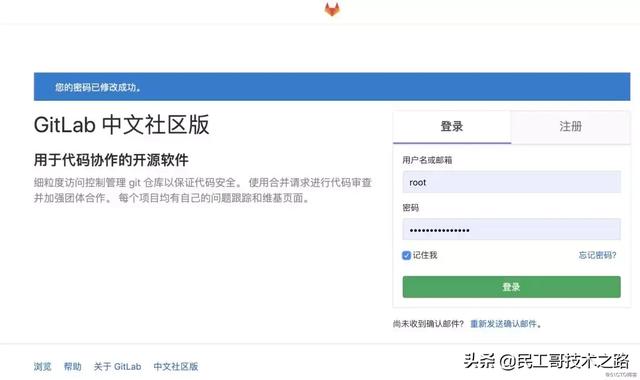This screenshot has height=380, width=640.
Task: Click the 用于代码协作的开源软件 subheading
Action: pos(111,160)
